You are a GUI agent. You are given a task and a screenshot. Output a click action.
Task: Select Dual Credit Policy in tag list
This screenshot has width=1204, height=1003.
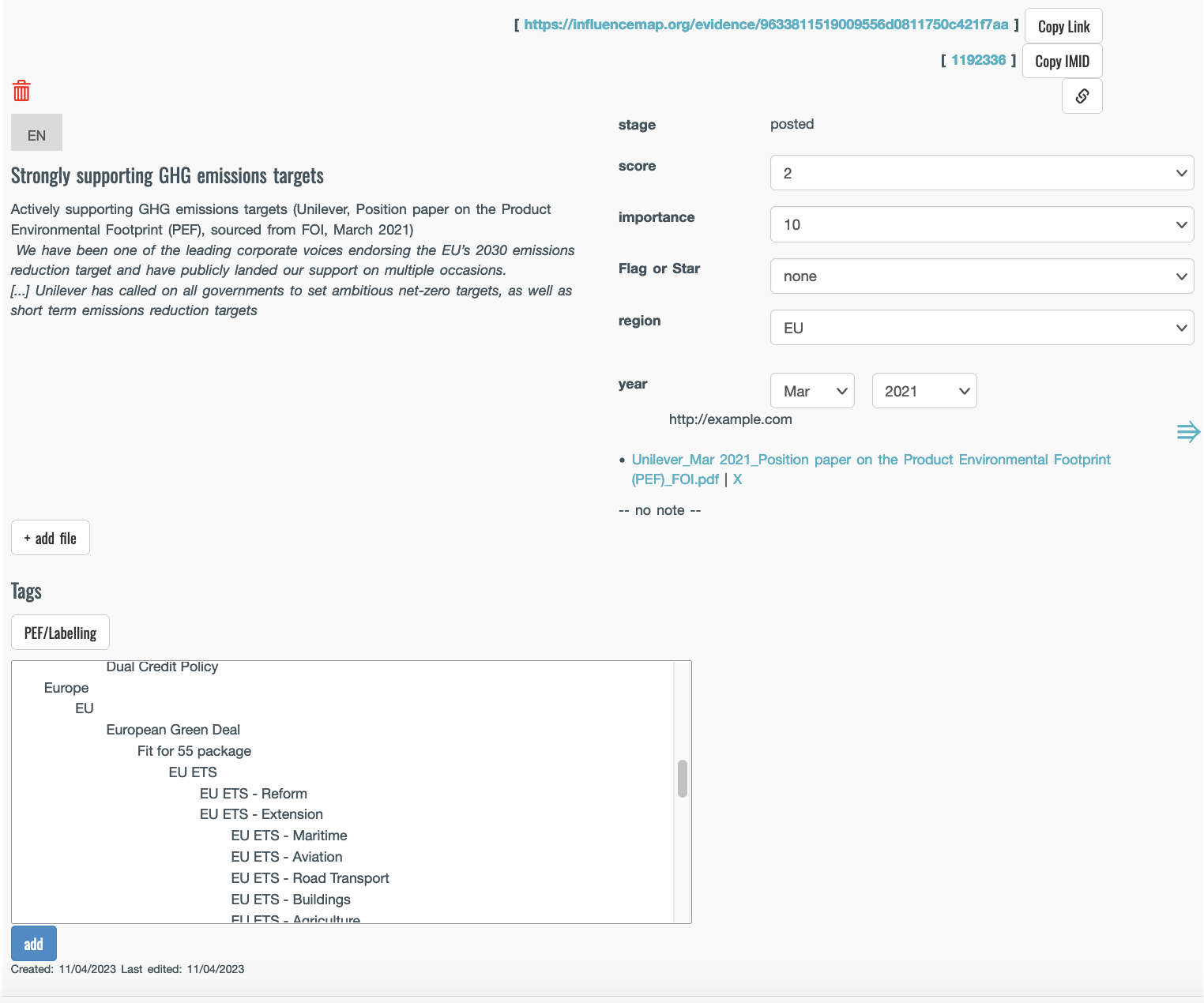click(x=162, y=667)
